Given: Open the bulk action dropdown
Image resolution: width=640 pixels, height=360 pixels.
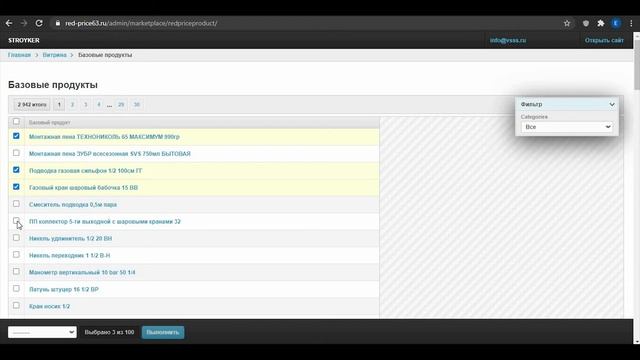Looking at the screenshot, I should click(x=42, y=332).
